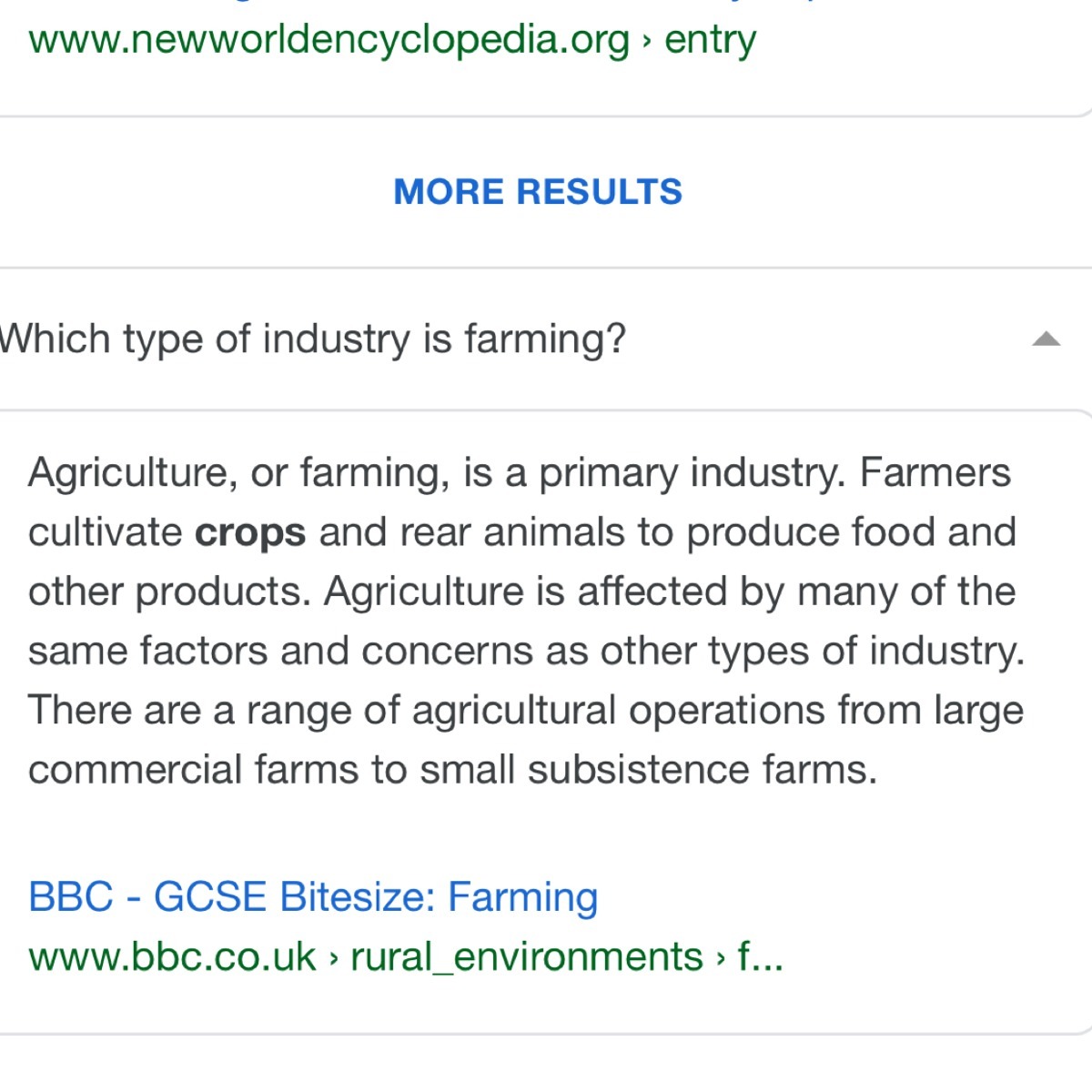Tap the MORE RESULTS button
Screen dimensions: 1092x1092
538,192
